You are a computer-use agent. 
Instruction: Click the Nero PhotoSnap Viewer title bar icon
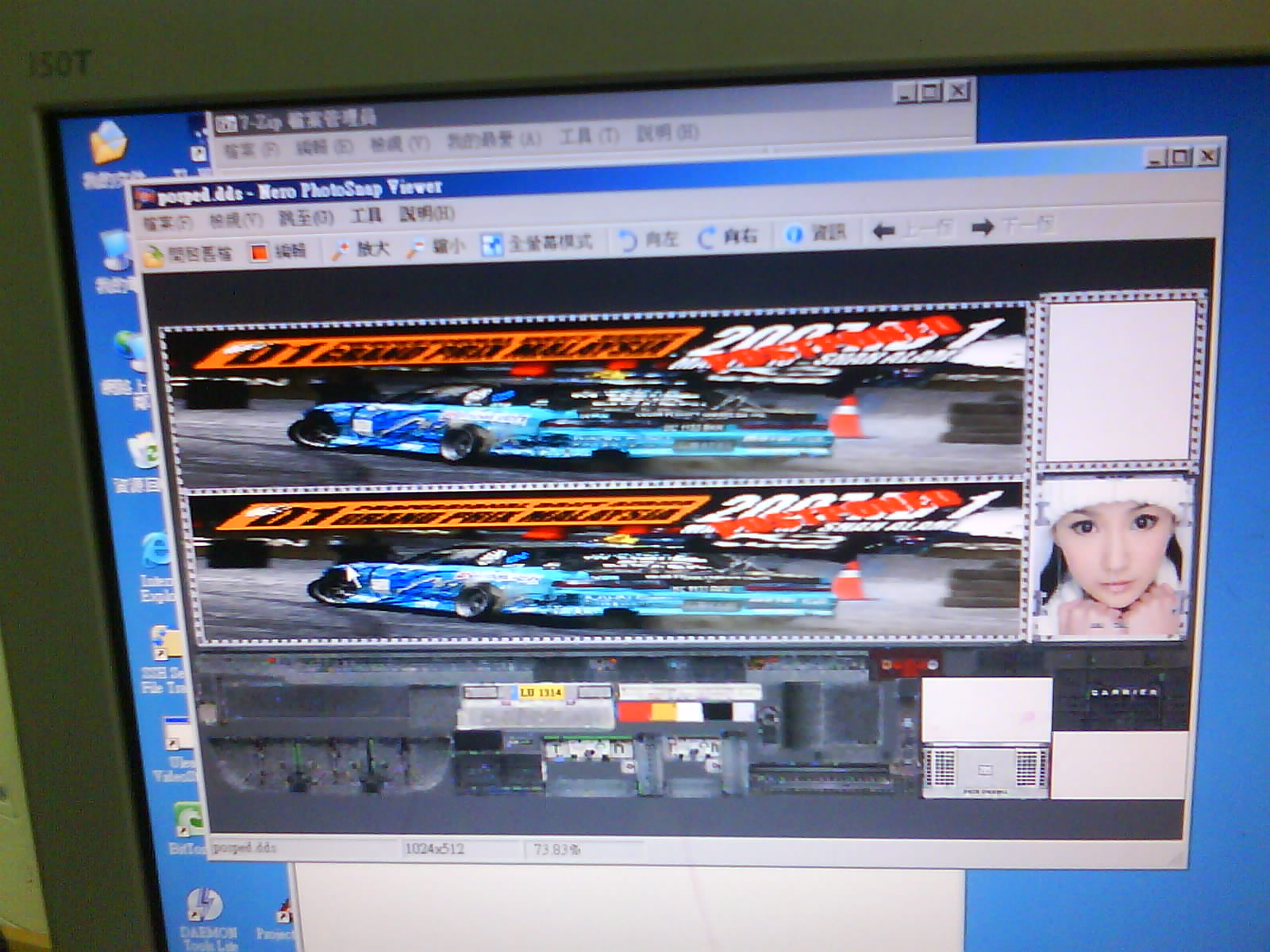click(x=145, y=197)
